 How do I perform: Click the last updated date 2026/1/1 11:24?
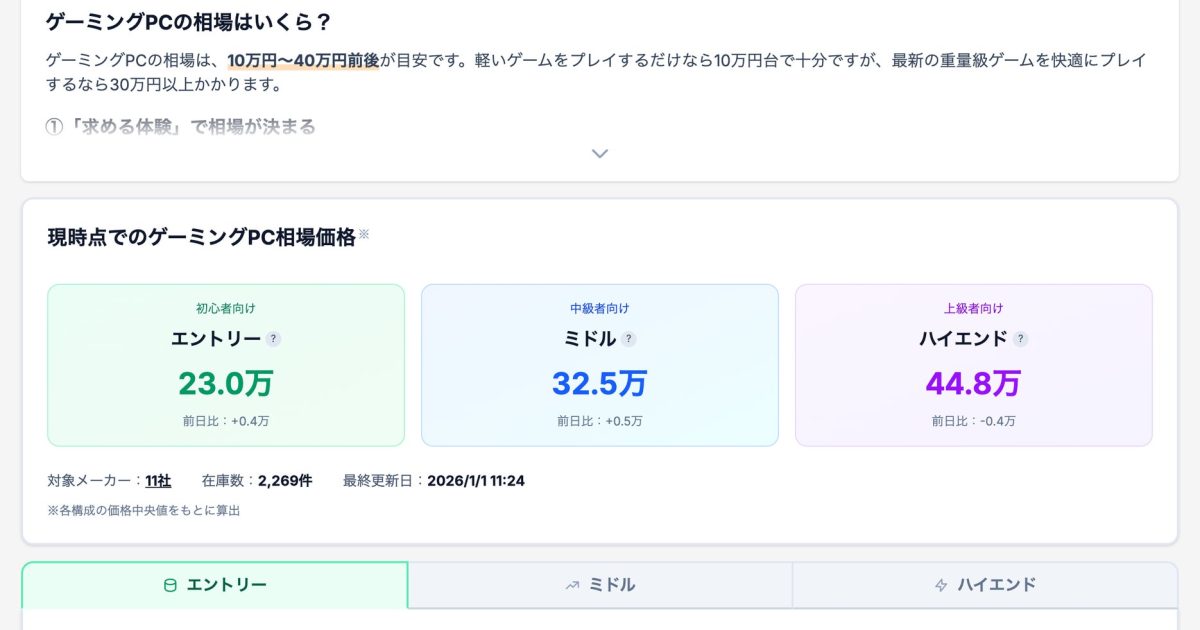tap(476, 481)
